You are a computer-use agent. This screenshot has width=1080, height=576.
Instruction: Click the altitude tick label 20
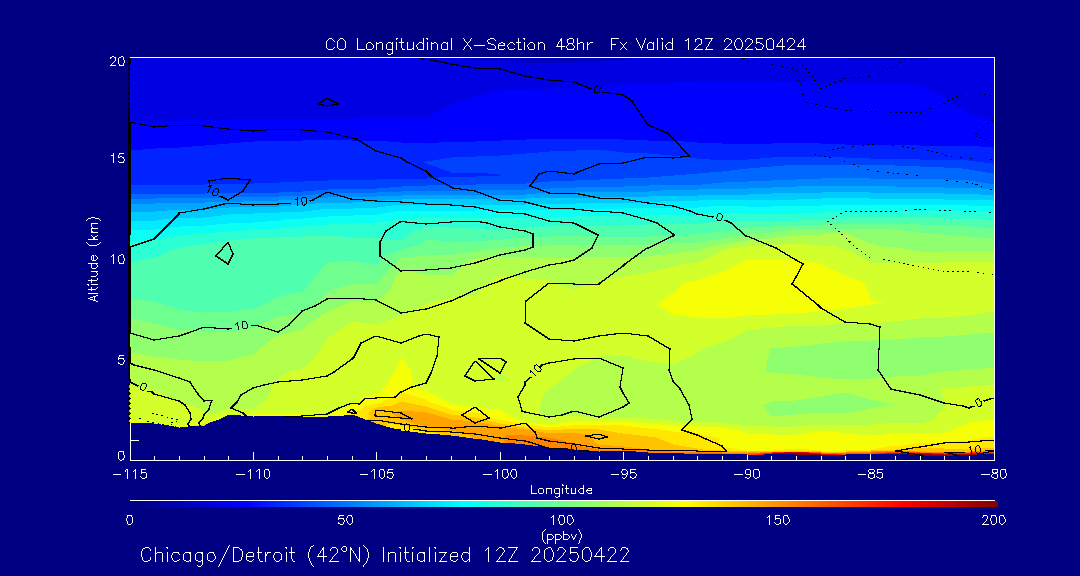click(117, 61)
